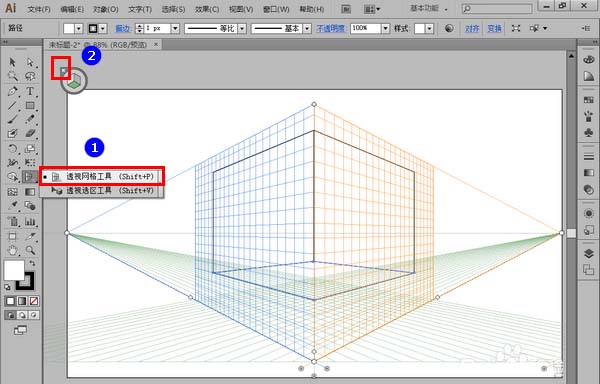The image size is (600, 384).
Task: Enable Draw Normal mode
Action: pyautogui.click(x=10, y=315)
